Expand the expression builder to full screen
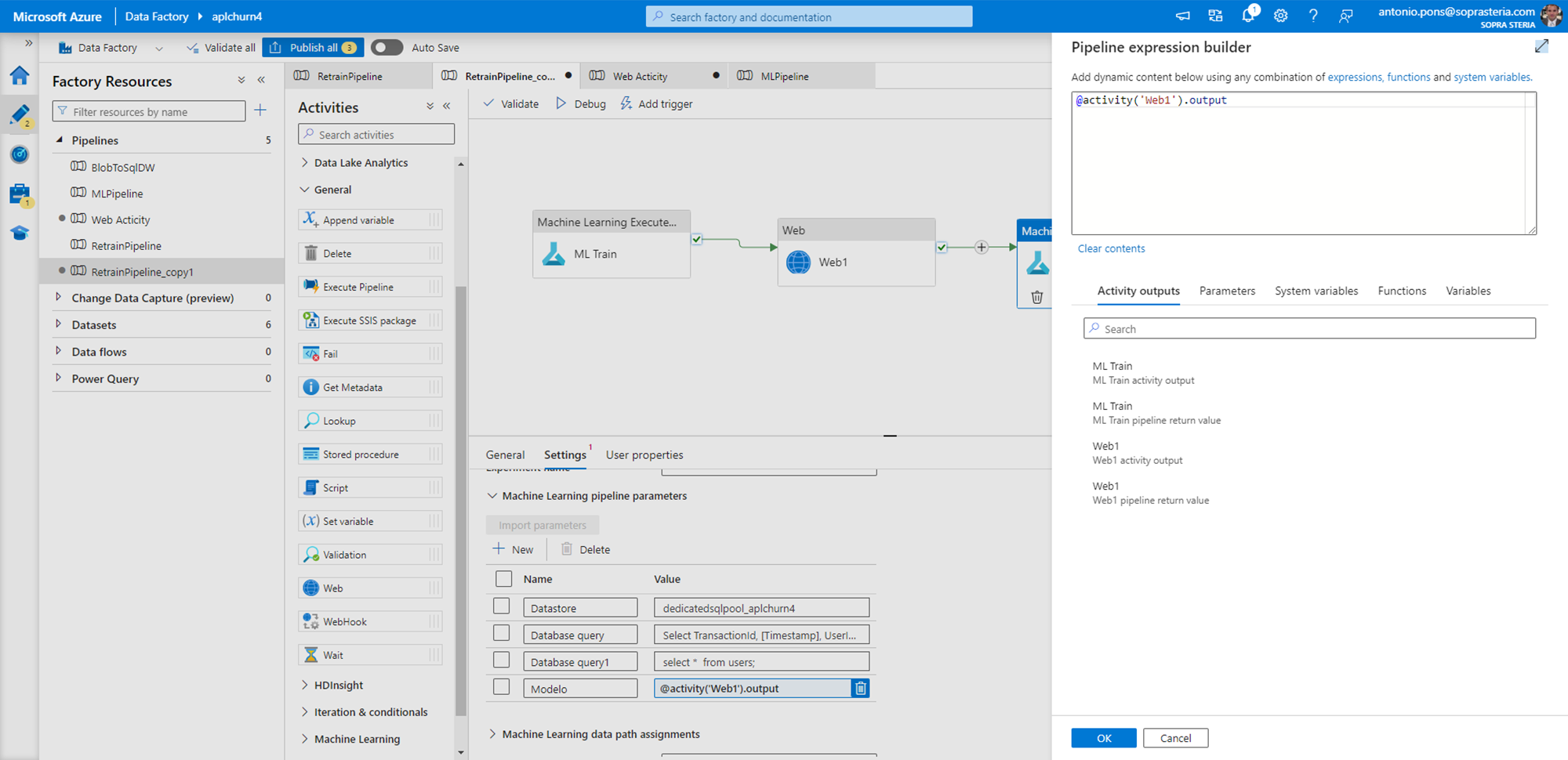 point(1541,46)
